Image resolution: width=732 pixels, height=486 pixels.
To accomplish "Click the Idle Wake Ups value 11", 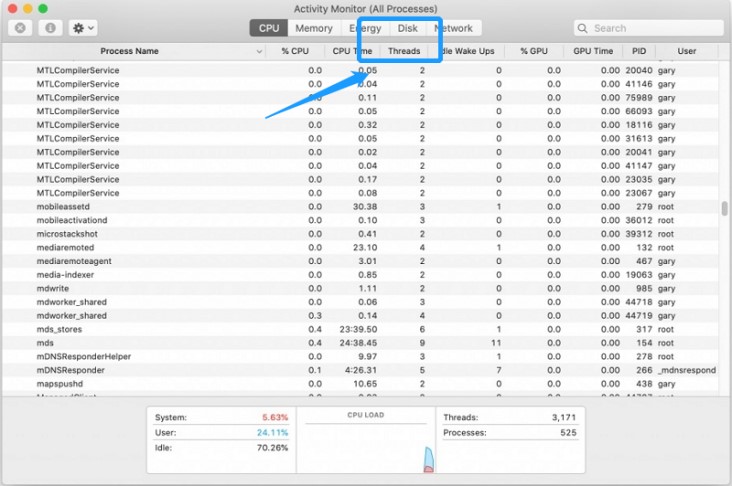I will (x=496, y=343).
